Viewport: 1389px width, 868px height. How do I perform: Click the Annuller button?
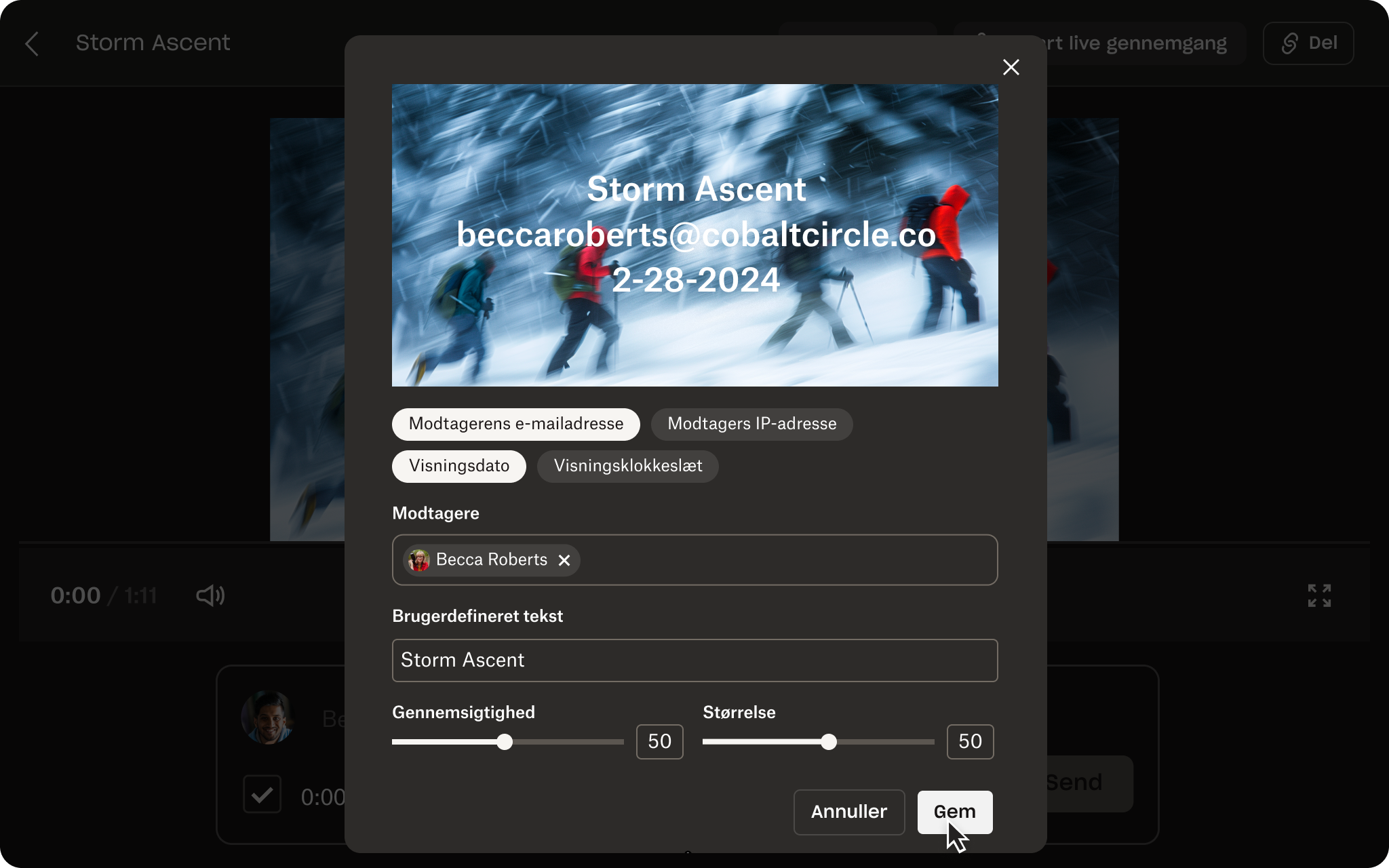(x=849, y=812)
